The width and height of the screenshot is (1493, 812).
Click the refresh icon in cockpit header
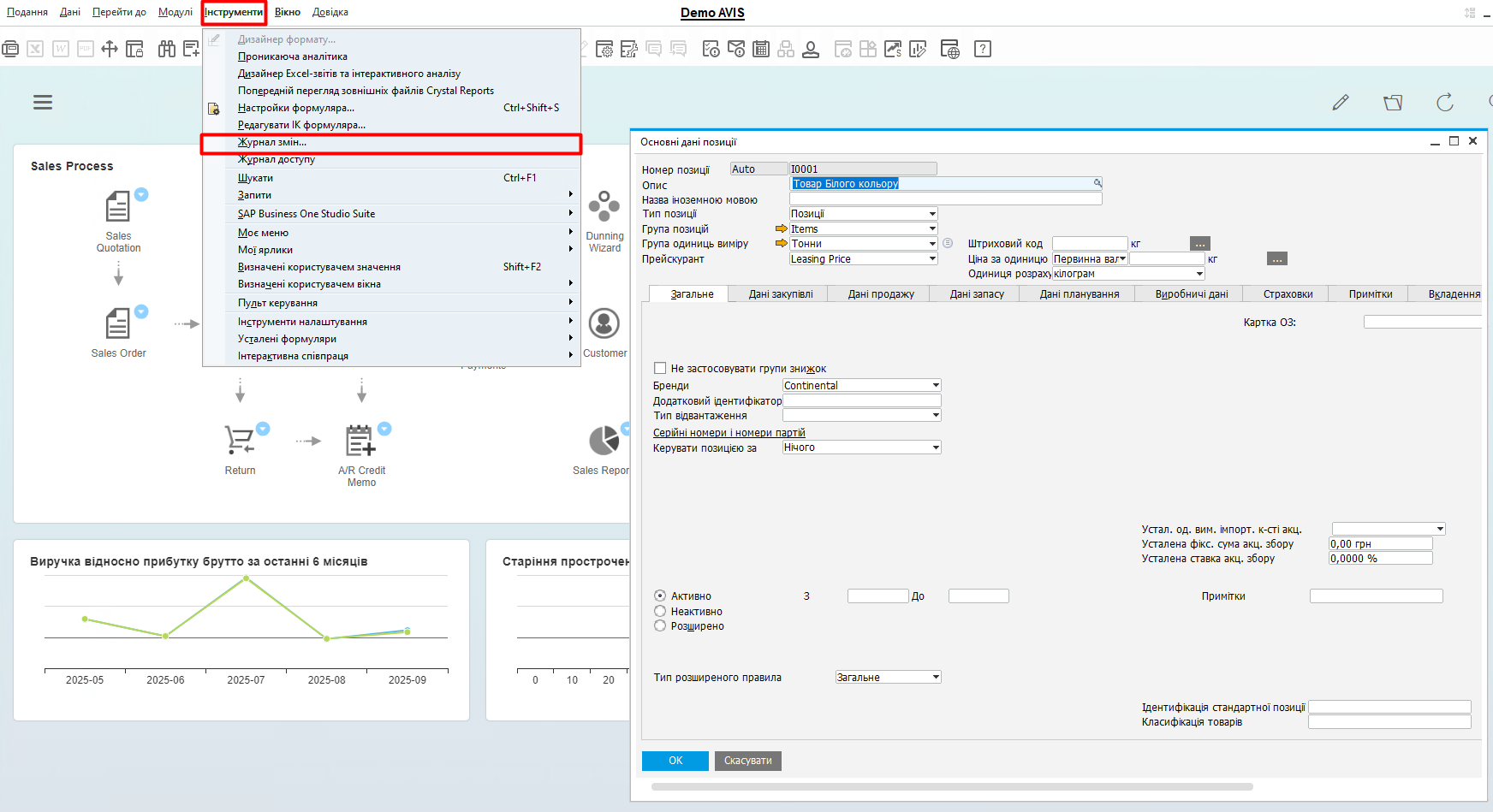tap(1445, 103)
